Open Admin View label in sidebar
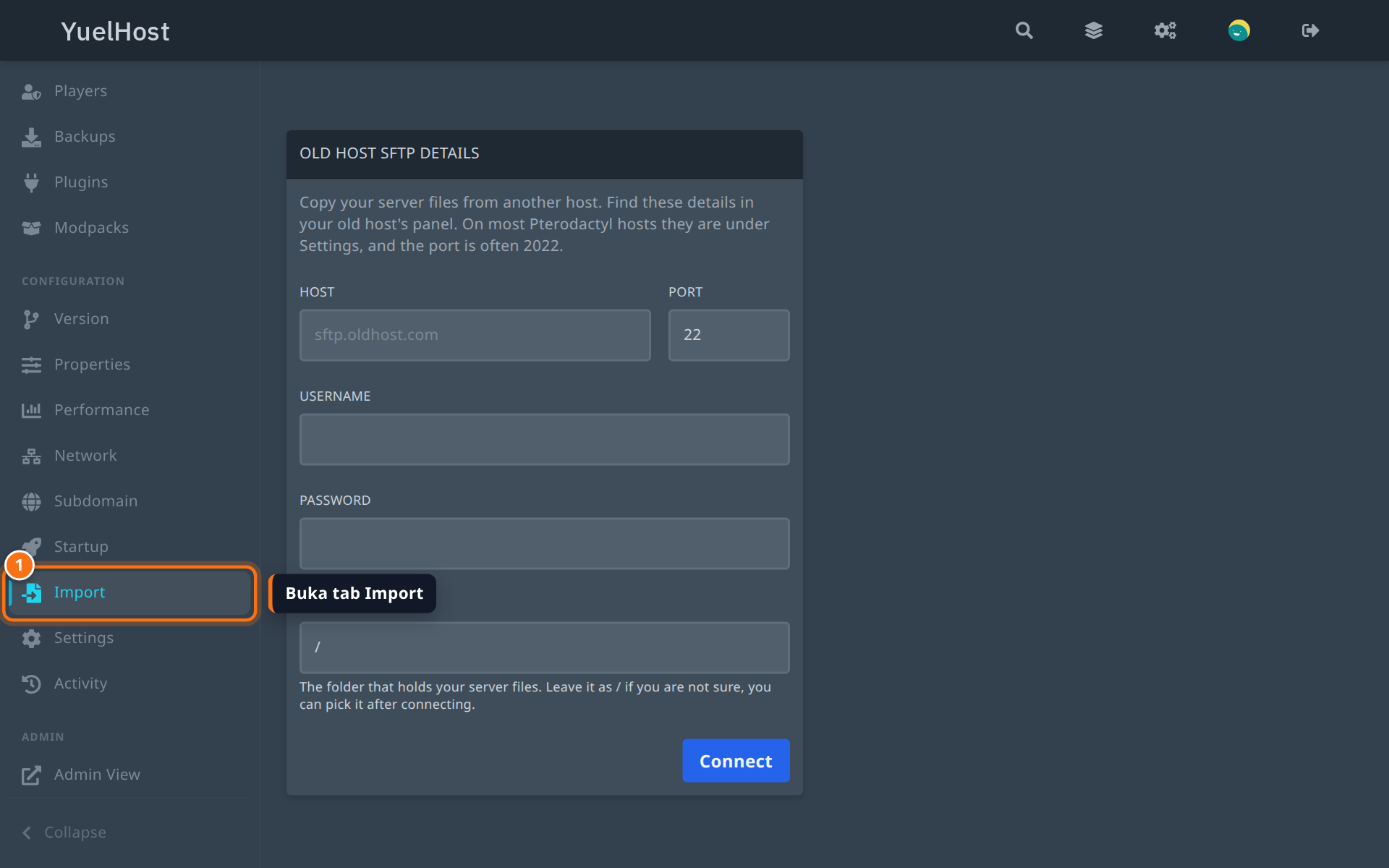 [98, 775]
